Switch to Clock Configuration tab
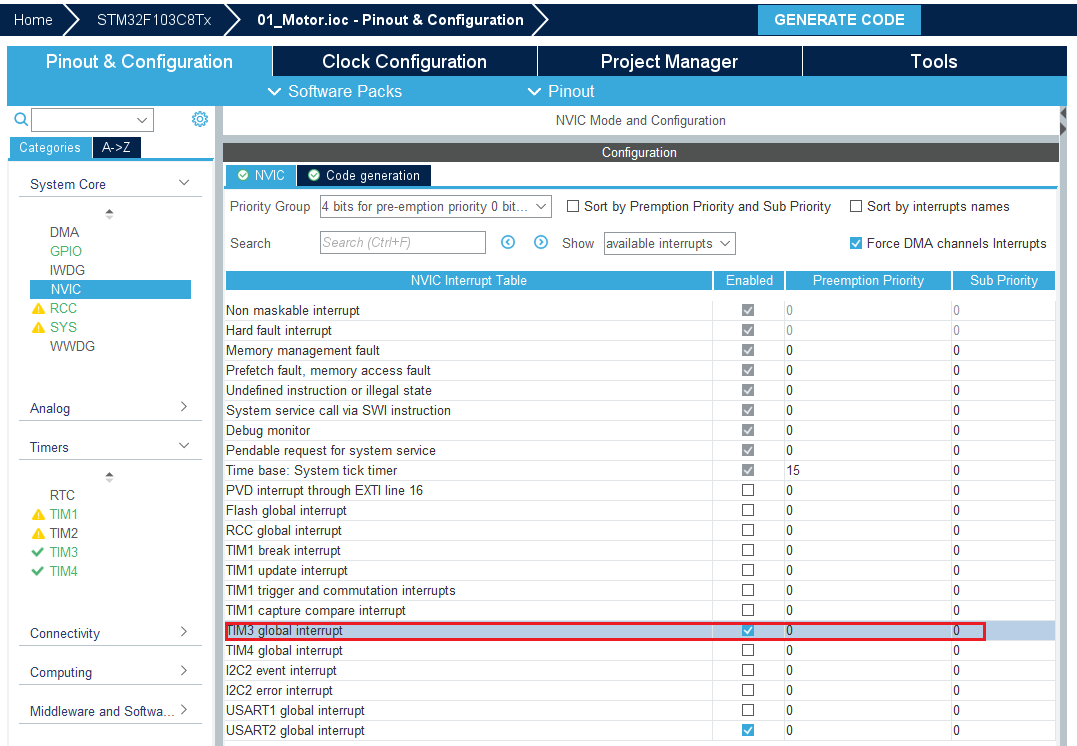This screenshot has height=746, width=1077. 404,62
